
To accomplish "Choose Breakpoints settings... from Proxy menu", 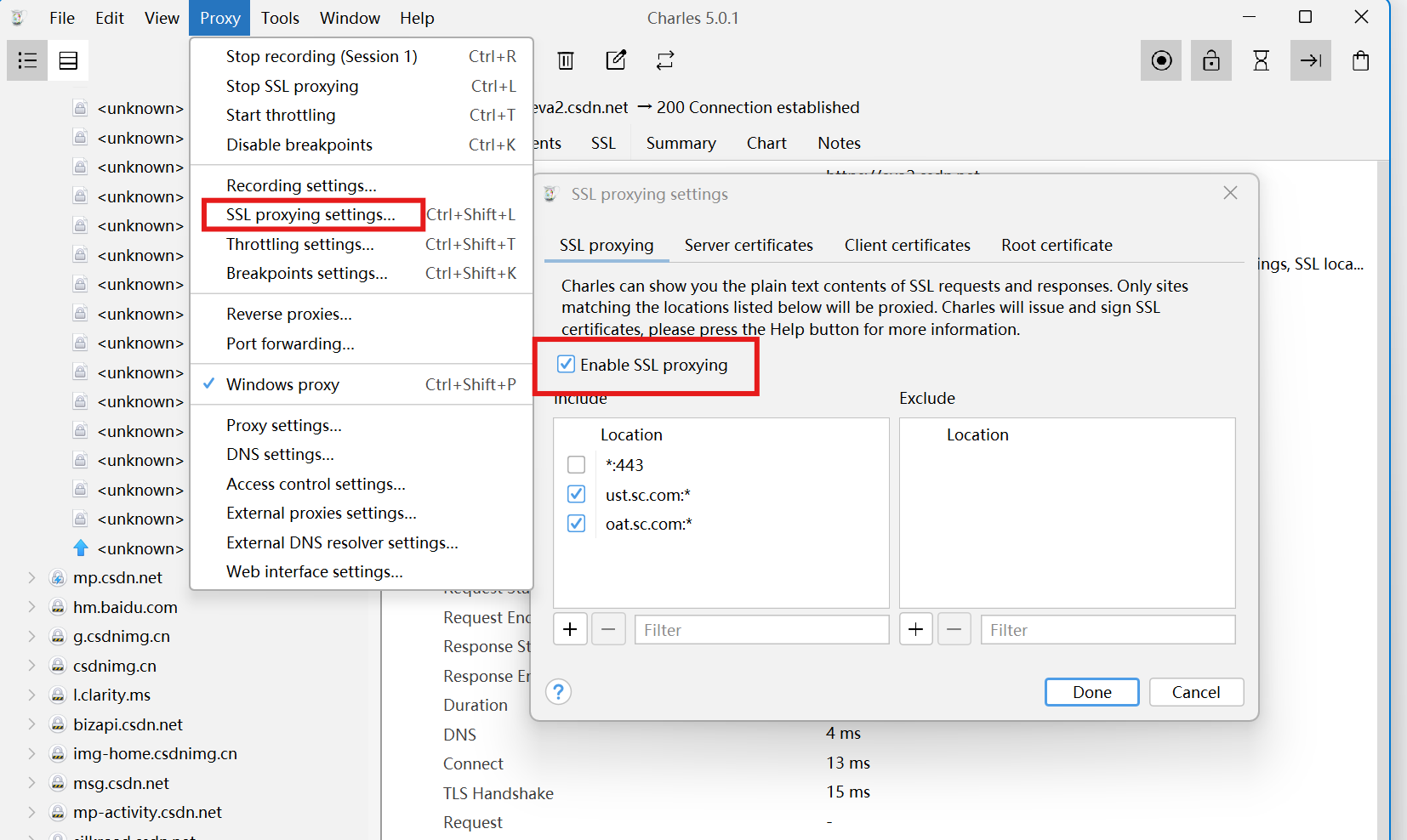I will (362, 273).
